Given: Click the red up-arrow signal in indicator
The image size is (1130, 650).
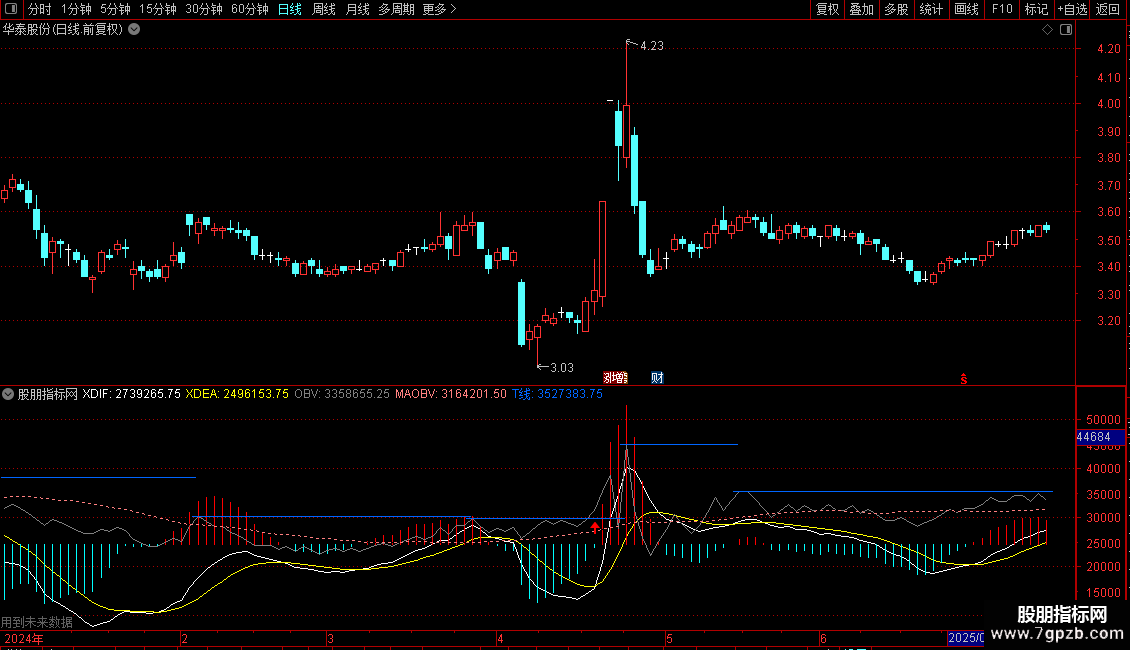Looking at the screenshot, I should coord(595,526).
